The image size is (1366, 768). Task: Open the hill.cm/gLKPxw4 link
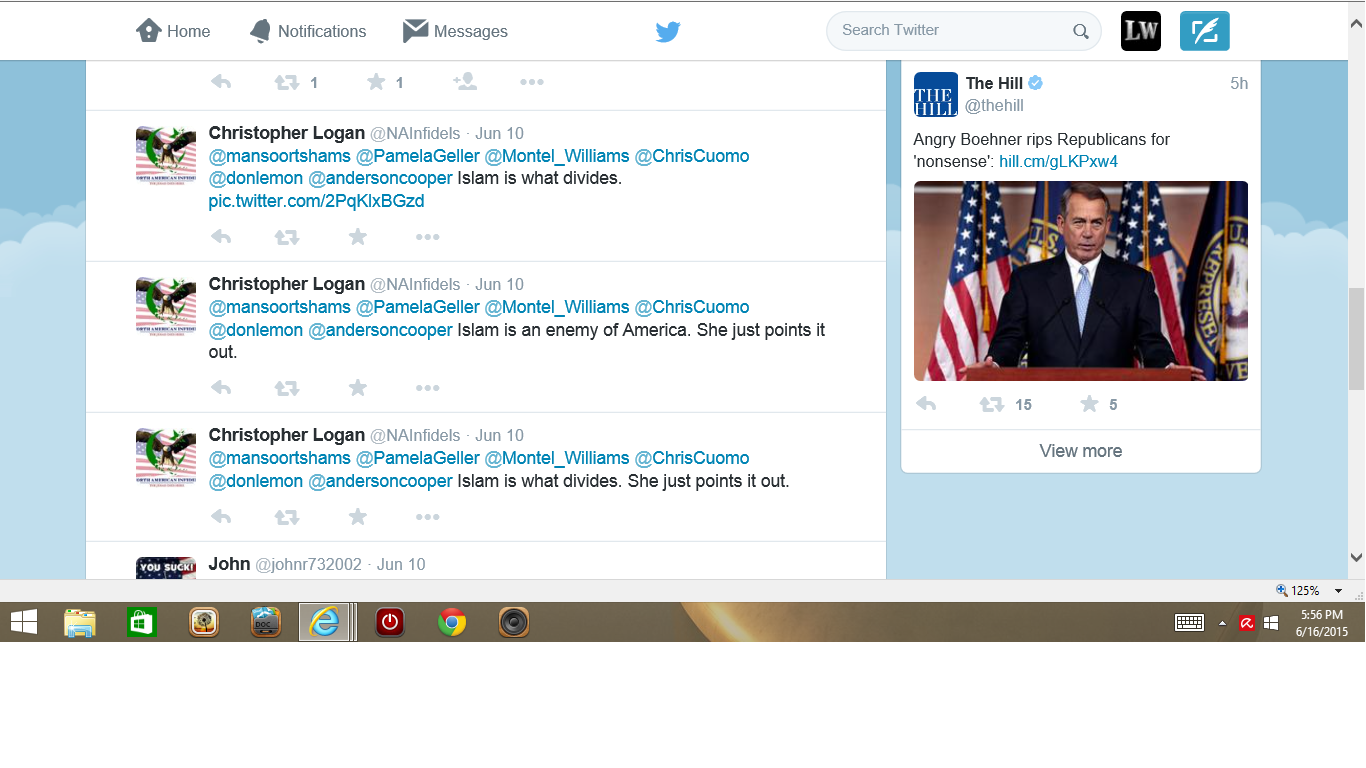point(1058,162)
